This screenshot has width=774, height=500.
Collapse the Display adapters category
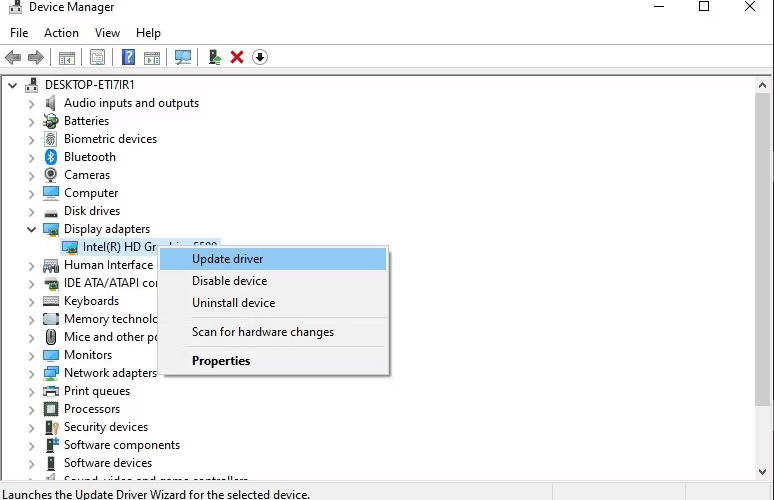tap(32, 229)
